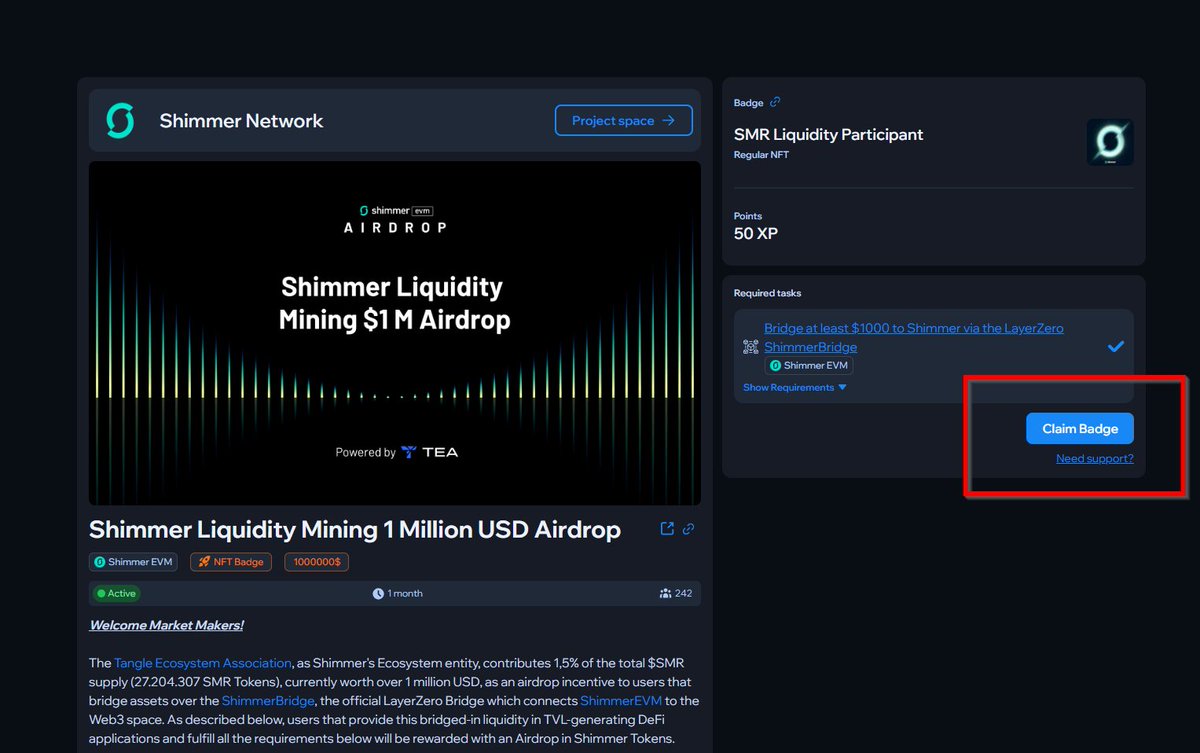The width and height of the screenshot is (1200, 753).
Task: Click the 50 XP points value
Action: [756, 233]
